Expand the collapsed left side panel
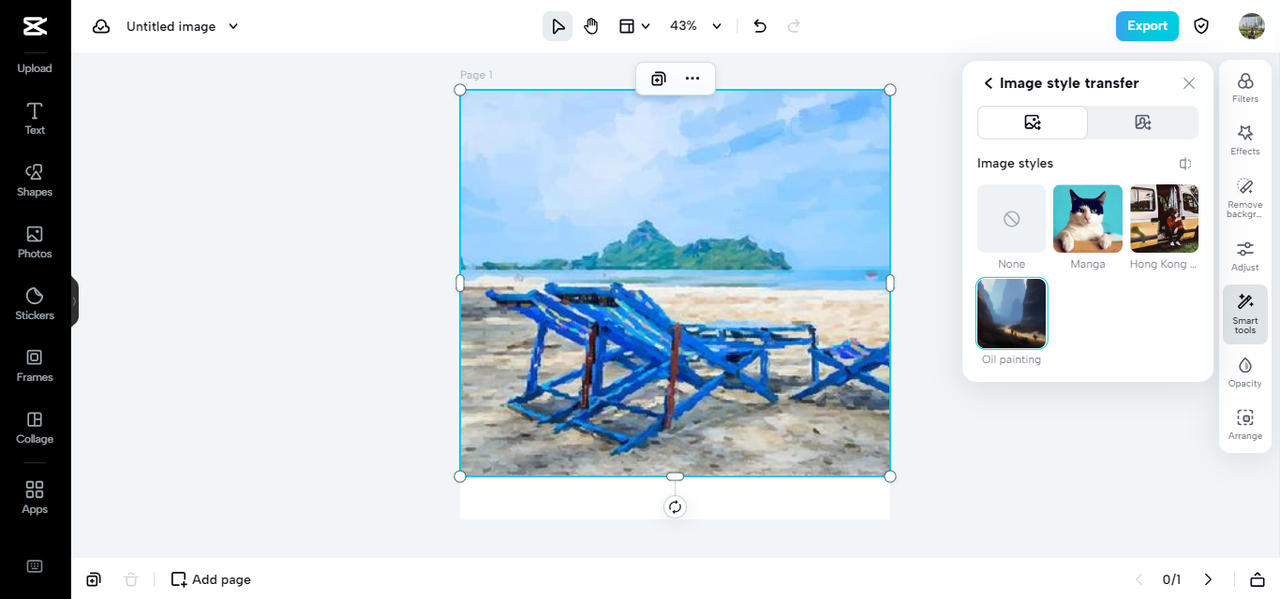Viewport: 1280px width, 599px height. coord(74,301)
